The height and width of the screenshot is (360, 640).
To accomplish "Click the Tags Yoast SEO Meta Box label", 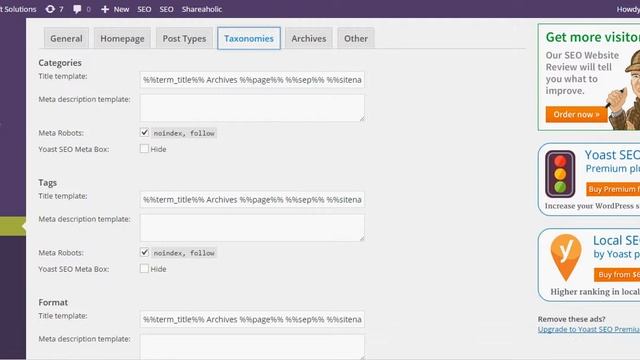I will 73,269.
